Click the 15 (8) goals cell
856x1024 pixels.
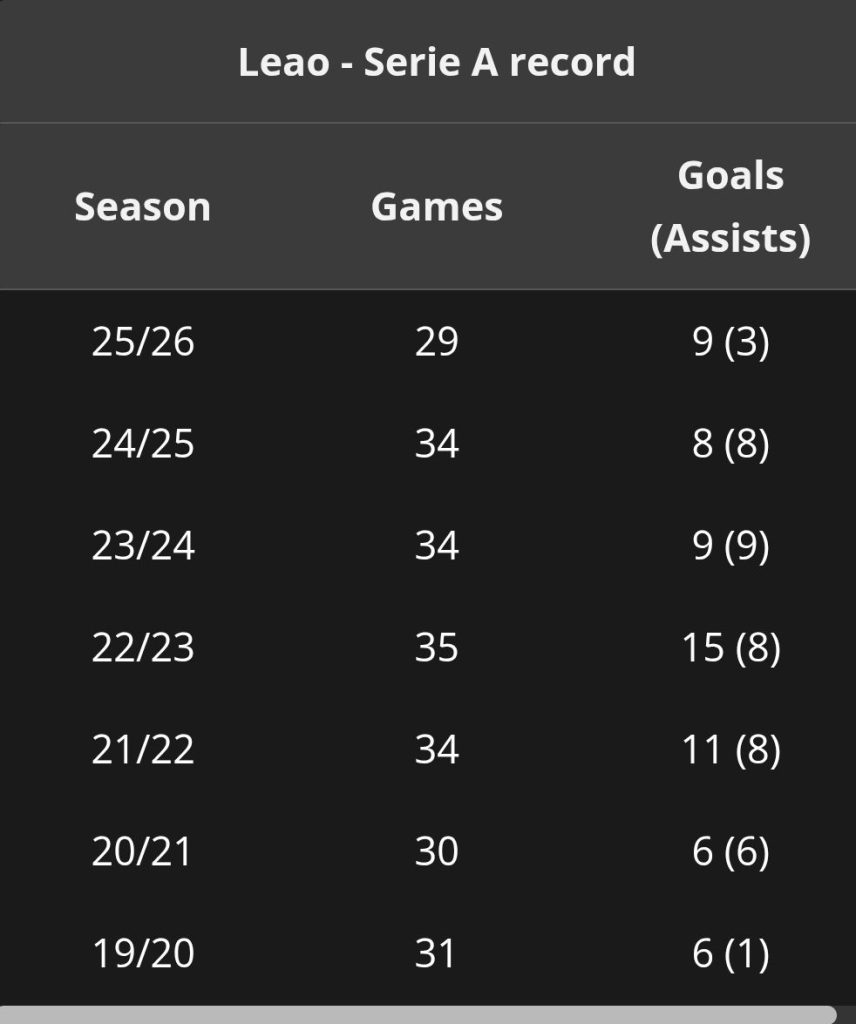(731, 648)
